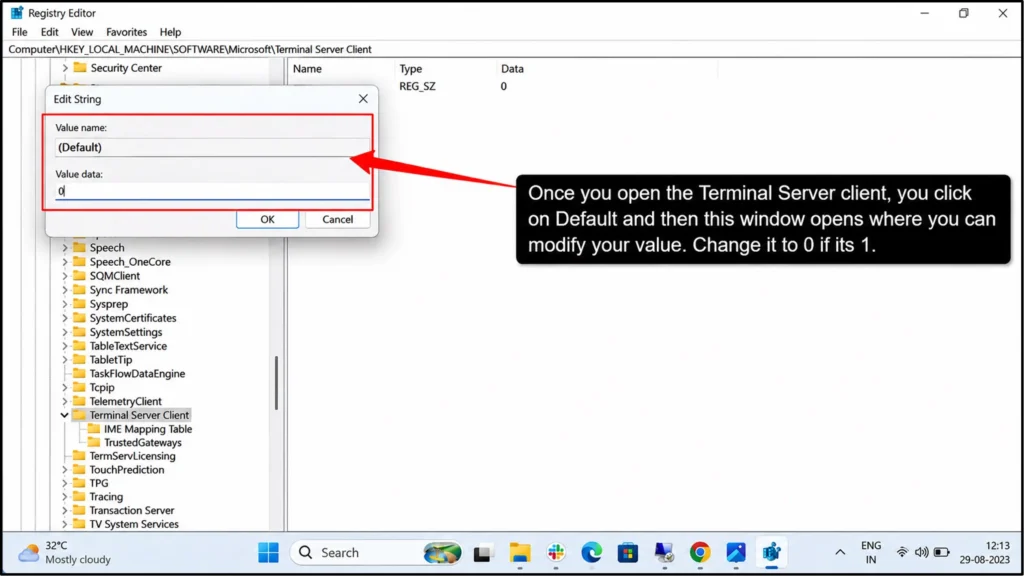This screenshot has height=576, width=1024.
Task: Open the Windows Start menu icon
Action: click(268, 552)
